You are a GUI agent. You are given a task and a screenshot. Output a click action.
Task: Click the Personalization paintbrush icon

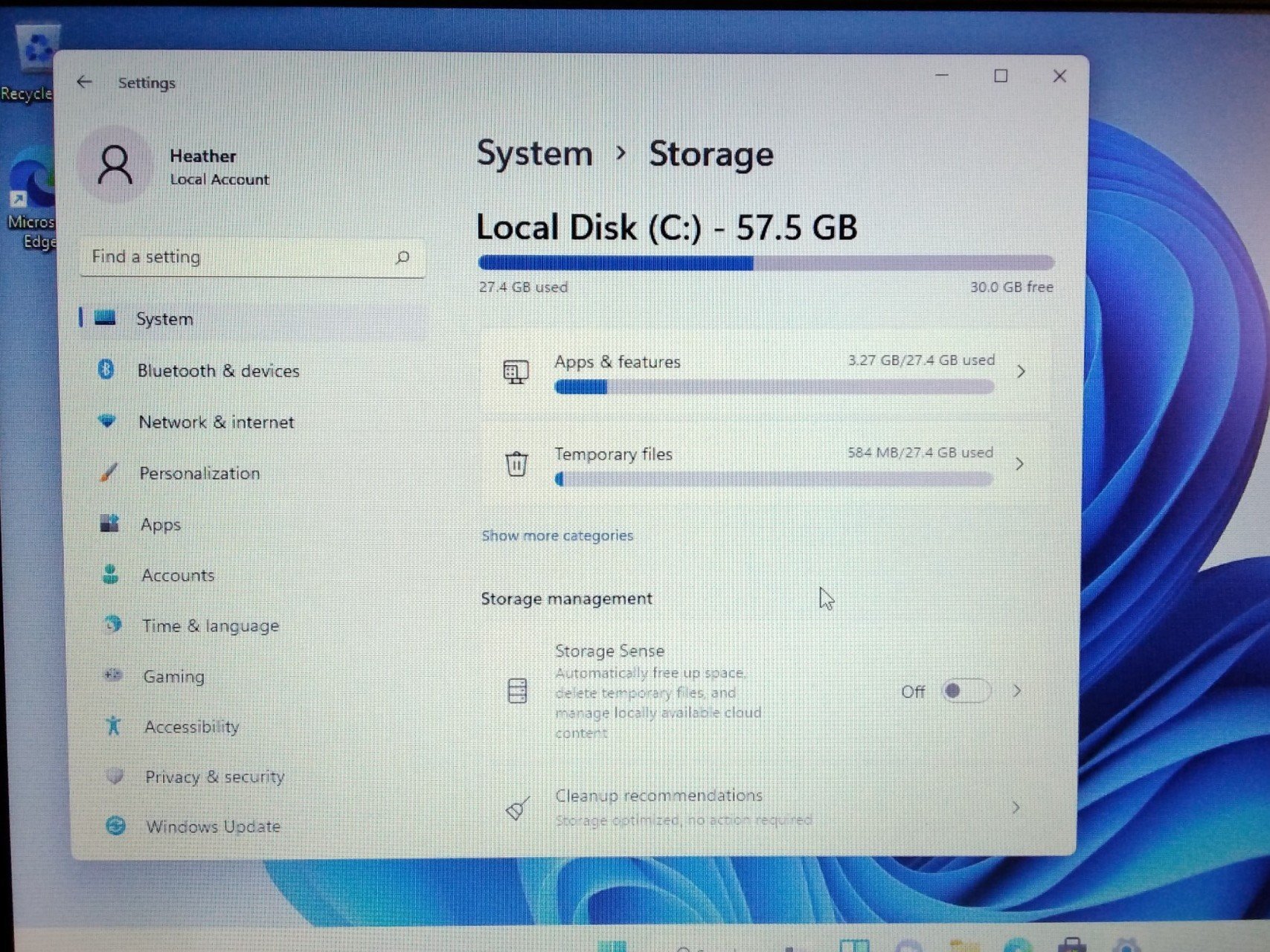point(109,472)
